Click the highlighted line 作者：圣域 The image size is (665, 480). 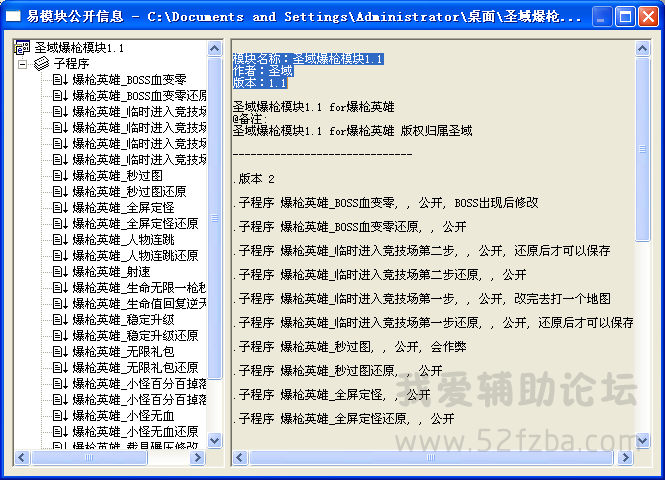(x=263, y=71)
